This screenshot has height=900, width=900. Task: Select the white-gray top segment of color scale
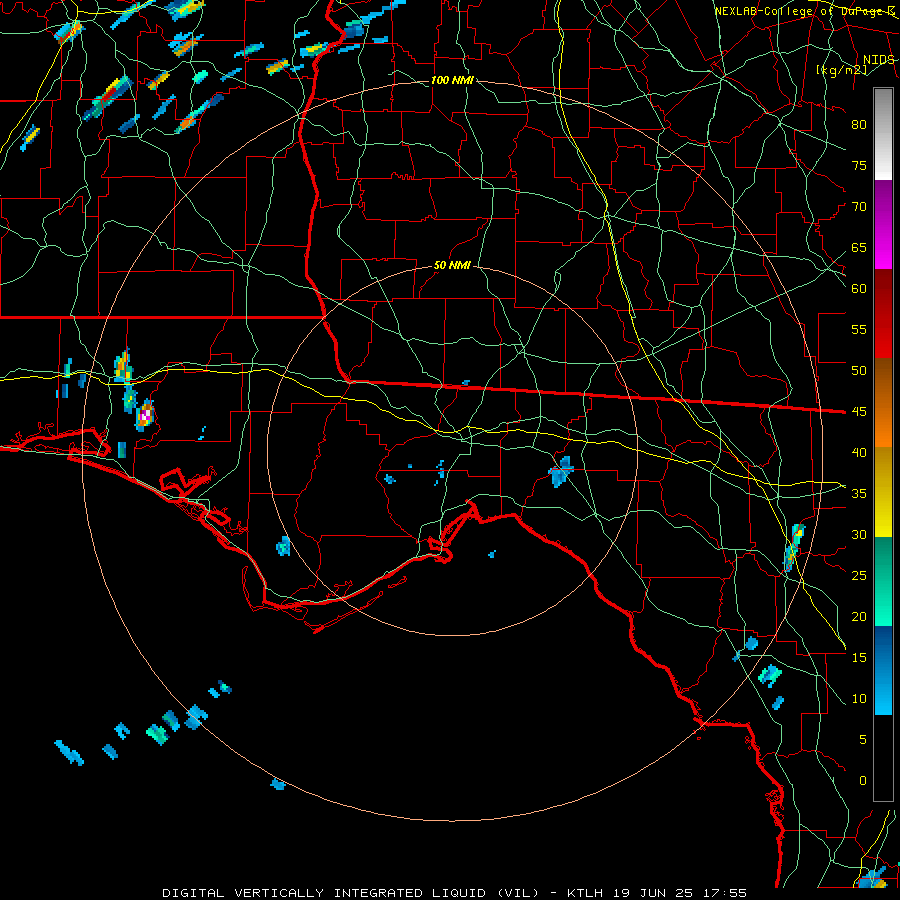click(x=883, y=134)
